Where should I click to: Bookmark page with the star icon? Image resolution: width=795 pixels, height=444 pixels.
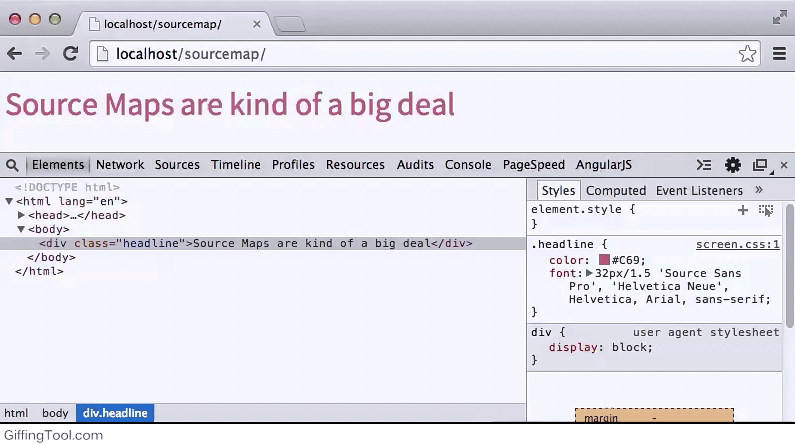[748, 54]
